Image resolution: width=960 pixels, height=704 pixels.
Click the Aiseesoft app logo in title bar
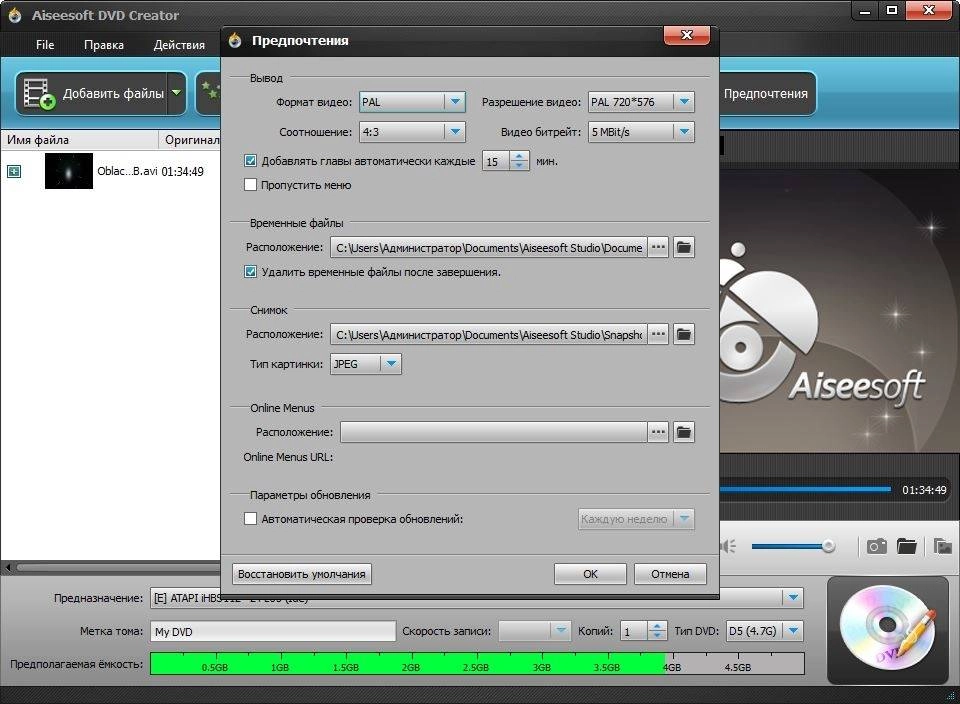click(15, 15)
